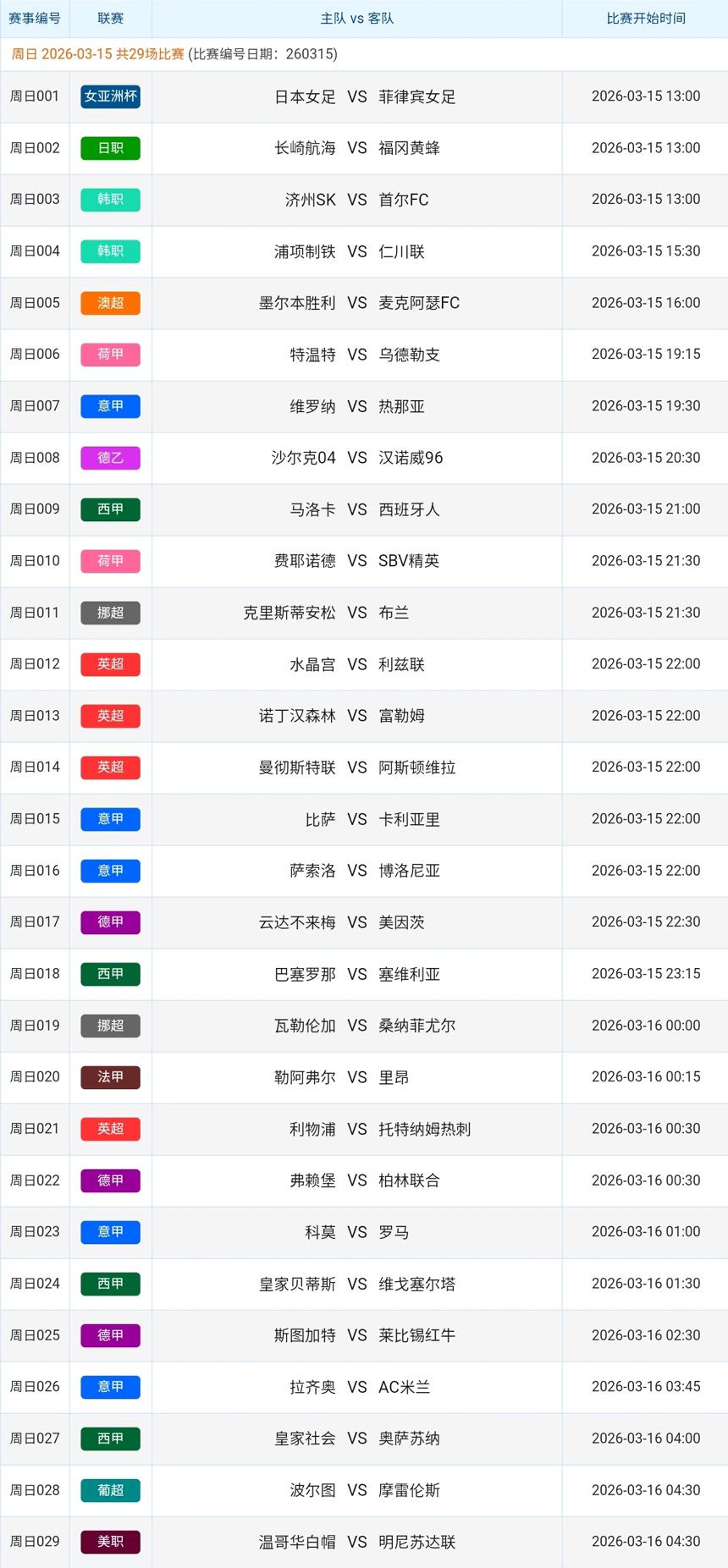Click the 德乙 league badge

(110, 458)
